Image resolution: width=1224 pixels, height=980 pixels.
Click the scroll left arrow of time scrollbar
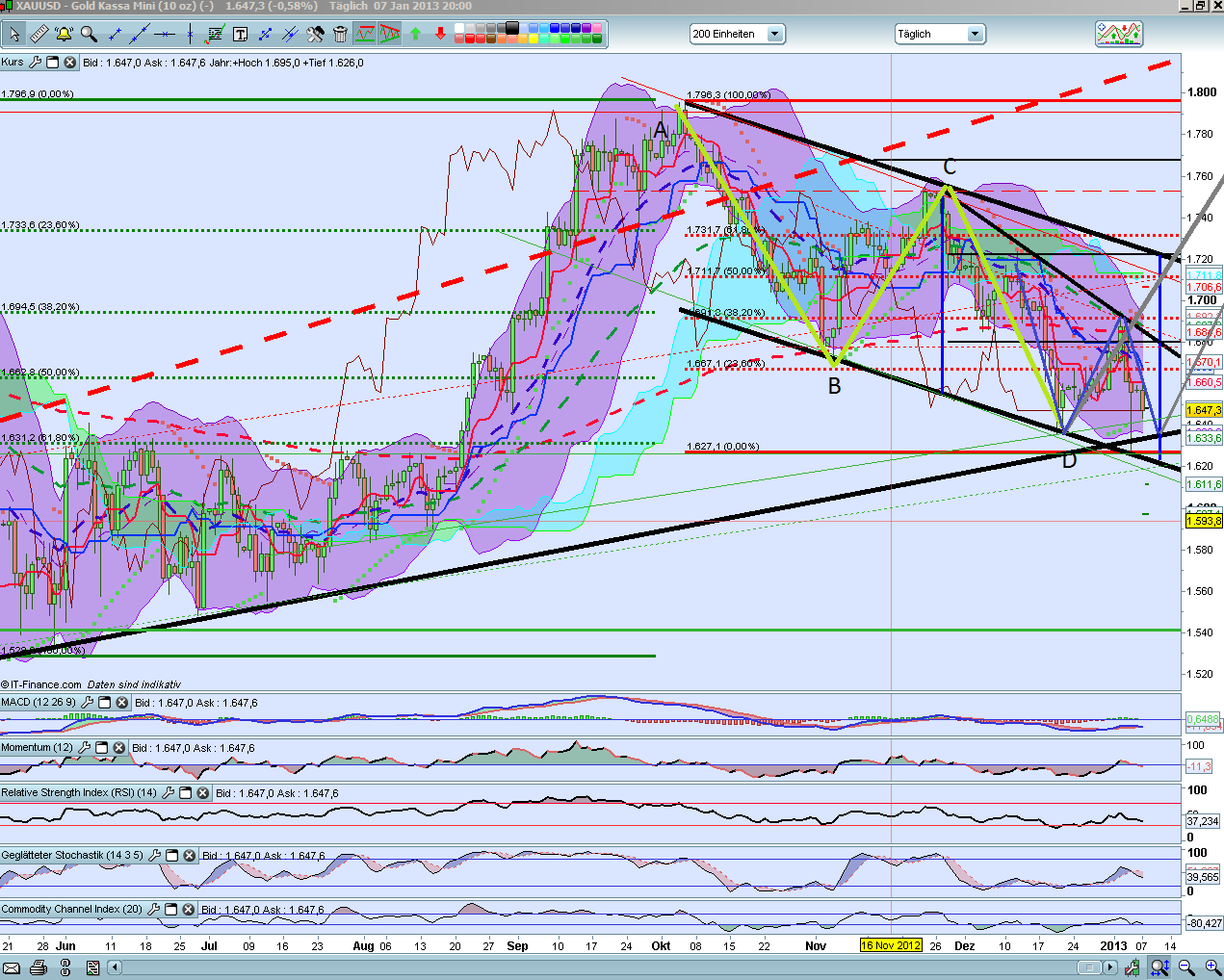tap(115, 967)
